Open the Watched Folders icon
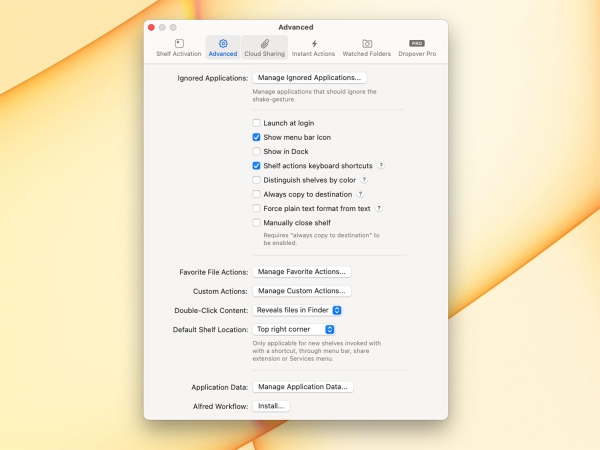This screenshot has width=600, height=450. pos(367,44)
